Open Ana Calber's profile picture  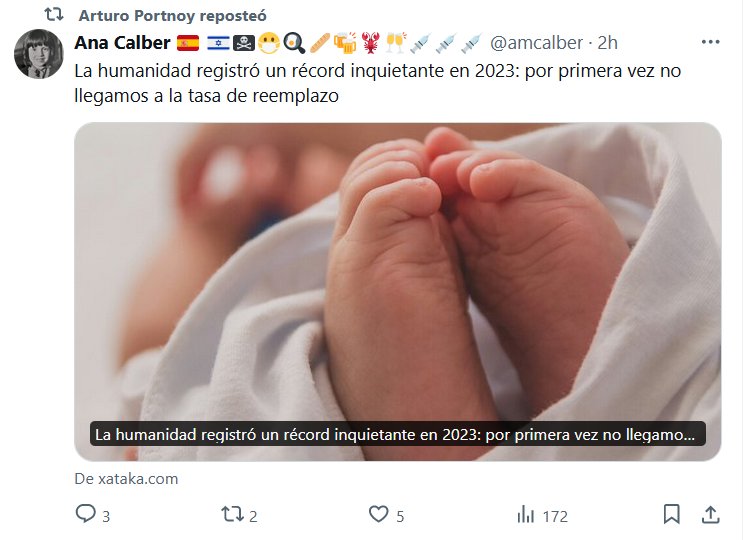coord(38,54)
